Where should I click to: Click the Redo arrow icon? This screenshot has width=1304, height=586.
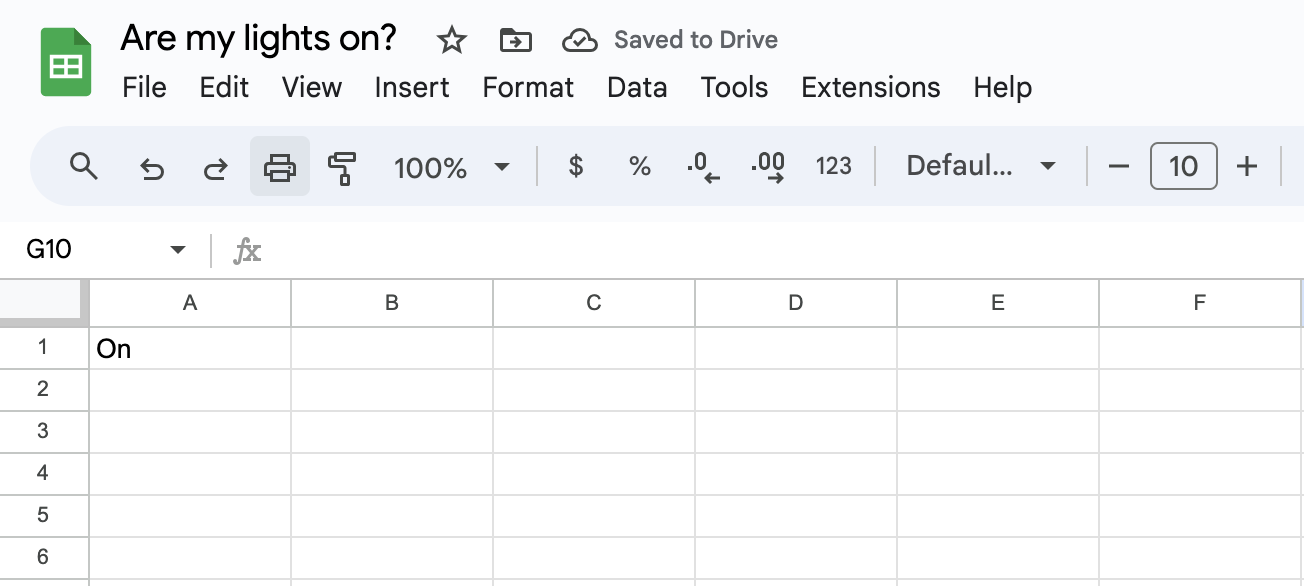click(x=215, y=167)
